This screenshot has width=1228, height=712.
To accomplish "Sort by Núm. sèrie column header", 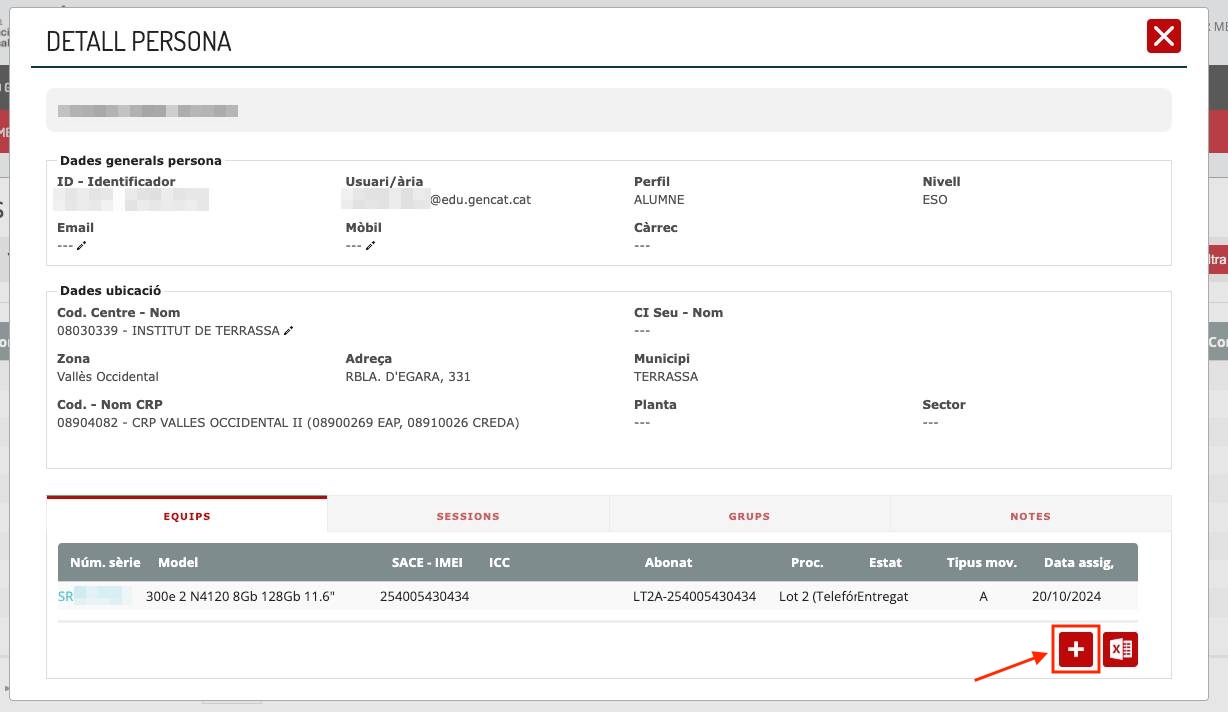I will click(x=105, y=563).
